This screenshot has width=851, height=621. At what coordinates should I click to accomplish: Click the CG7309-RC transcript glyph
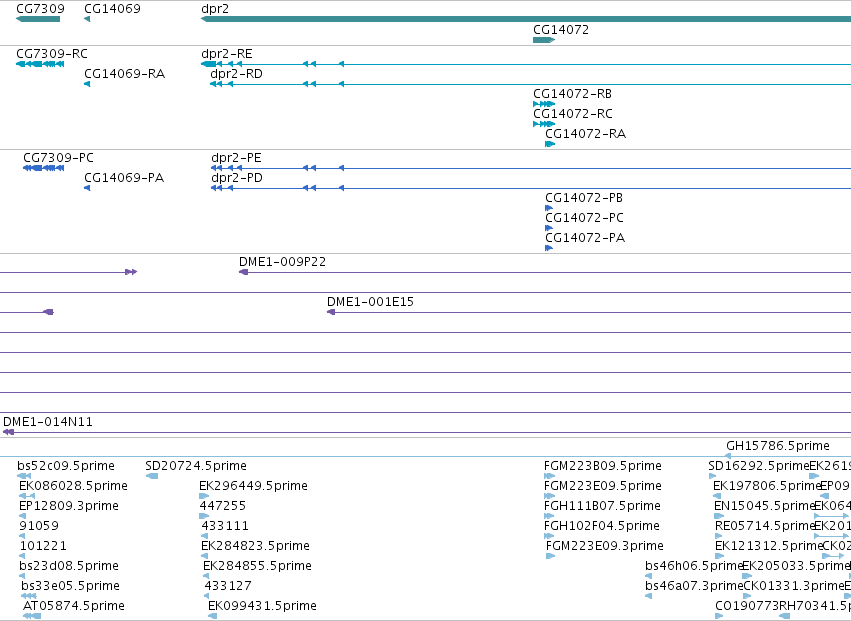click(x=40, y=64)
